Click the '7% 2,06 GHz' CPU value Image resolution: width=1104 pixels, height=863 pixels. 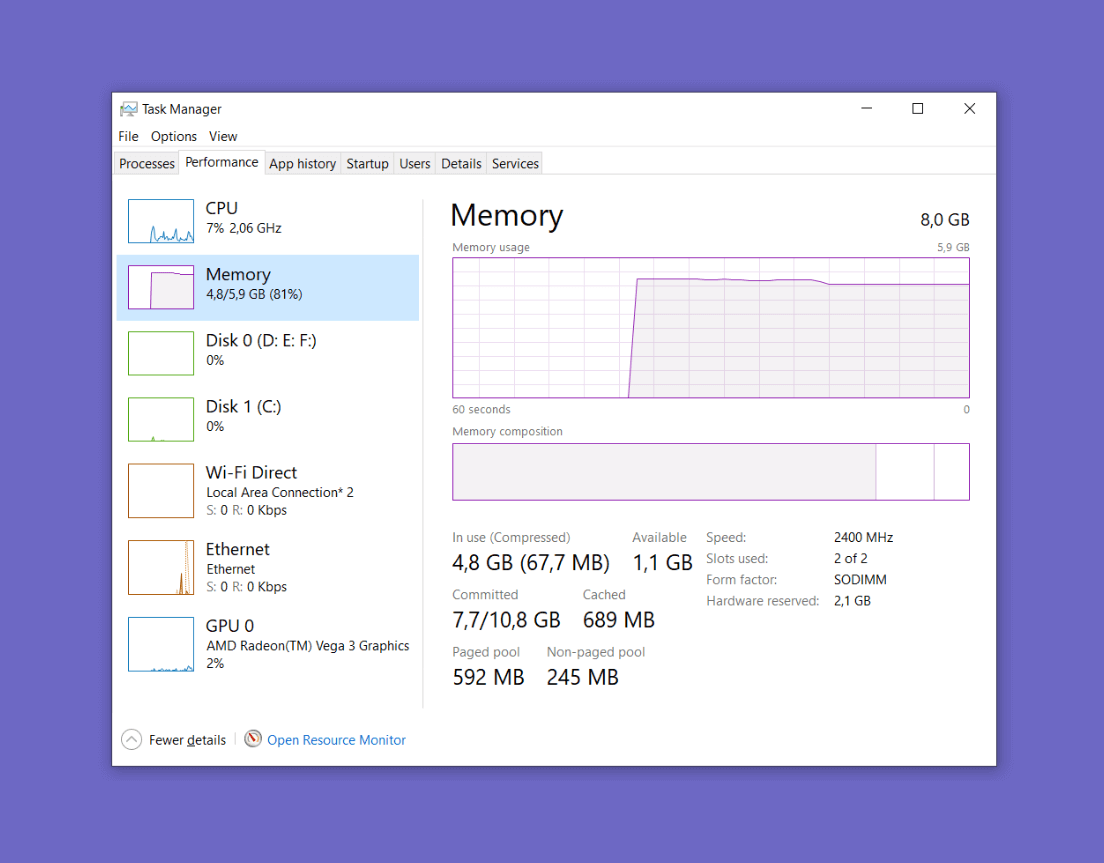point(244,228)
